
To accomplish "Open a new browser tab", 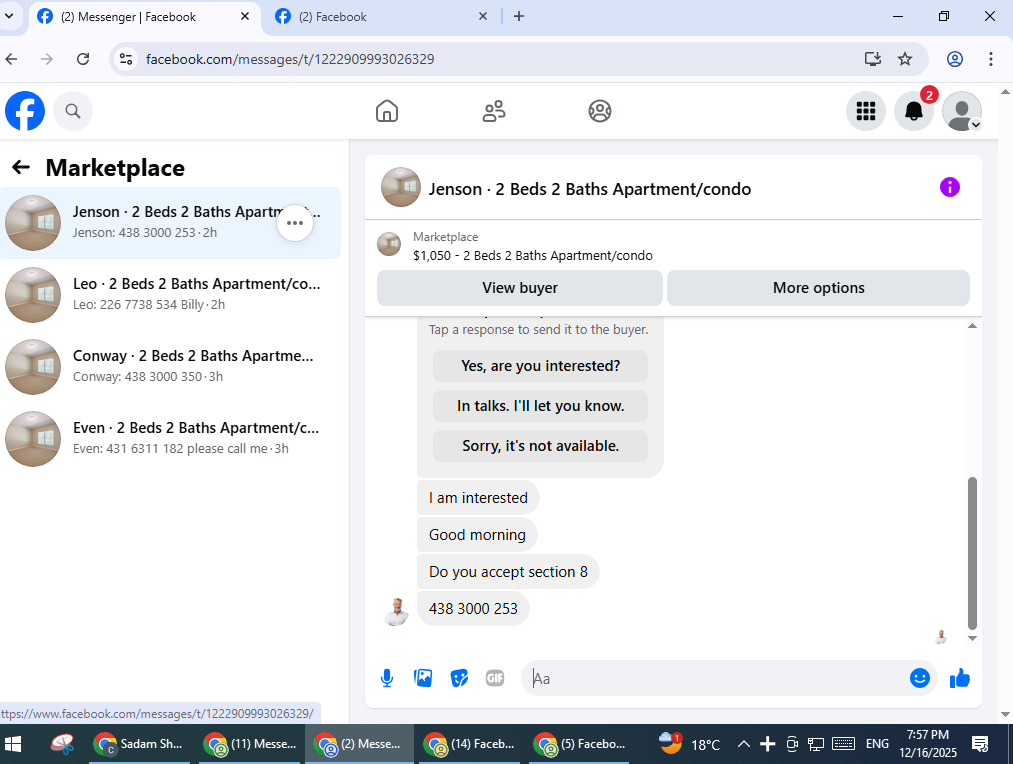I will 519,17.
